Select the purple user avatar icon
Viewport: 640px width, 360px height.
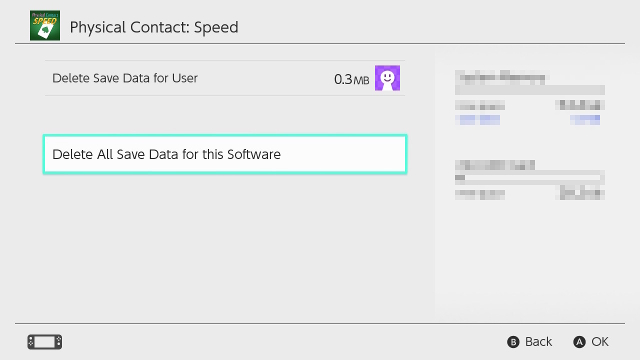point(387,78)
